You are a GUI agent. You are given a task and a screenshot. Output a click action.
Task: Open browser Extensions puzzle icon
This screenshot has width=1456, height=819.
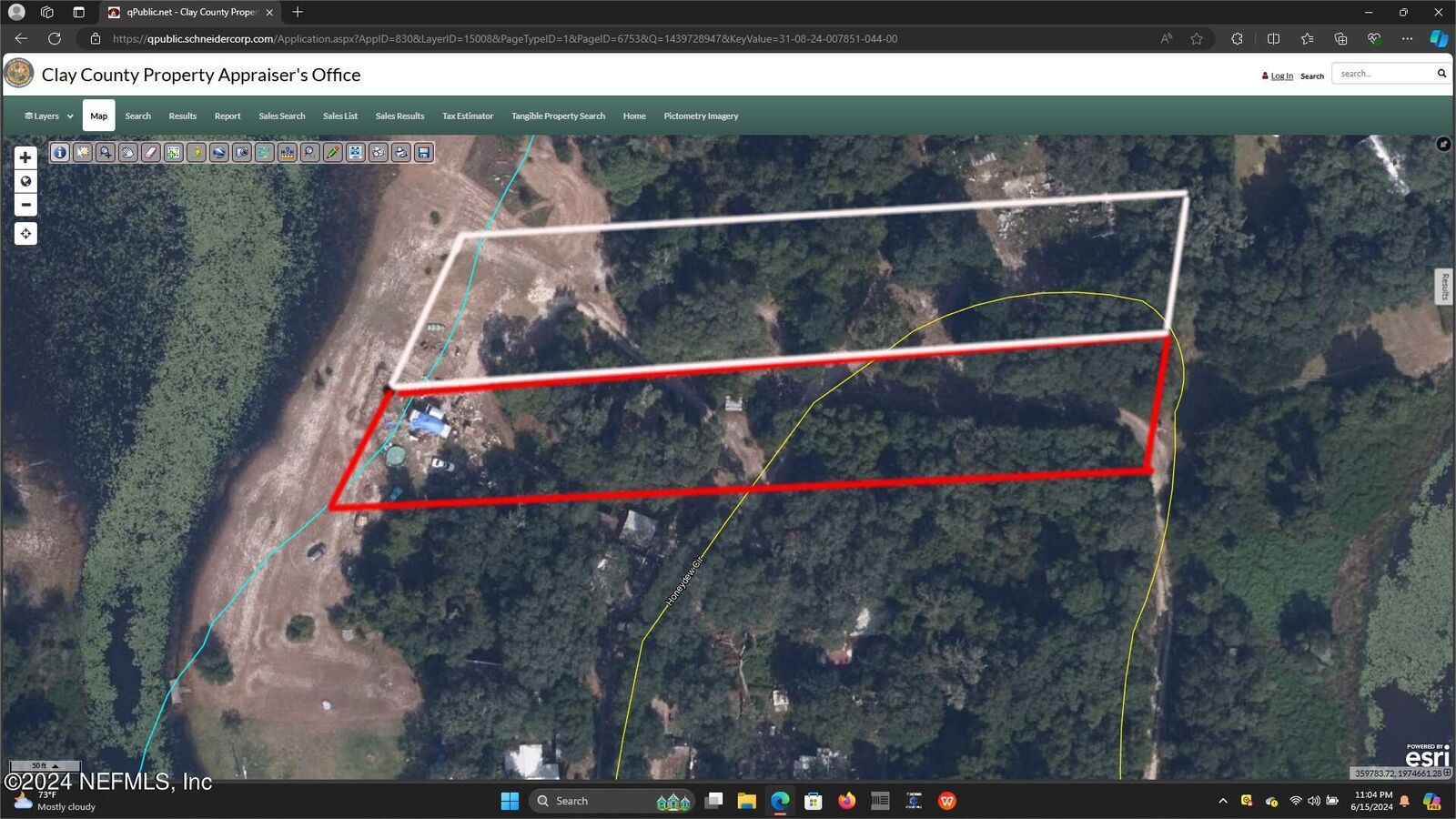pos(1237,39)
